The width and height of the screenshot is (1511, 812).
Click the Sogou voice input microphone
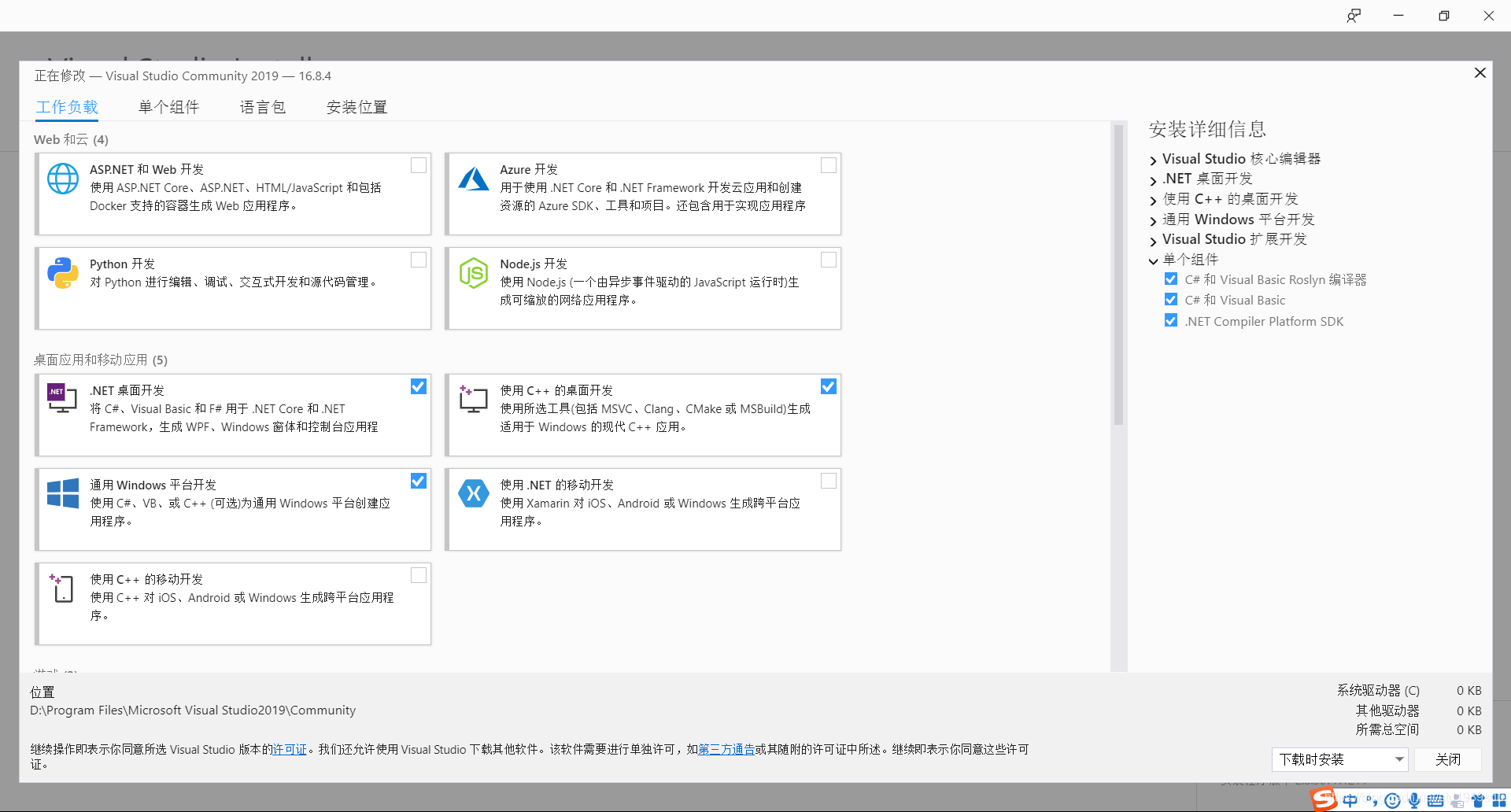coord(1414,801)
